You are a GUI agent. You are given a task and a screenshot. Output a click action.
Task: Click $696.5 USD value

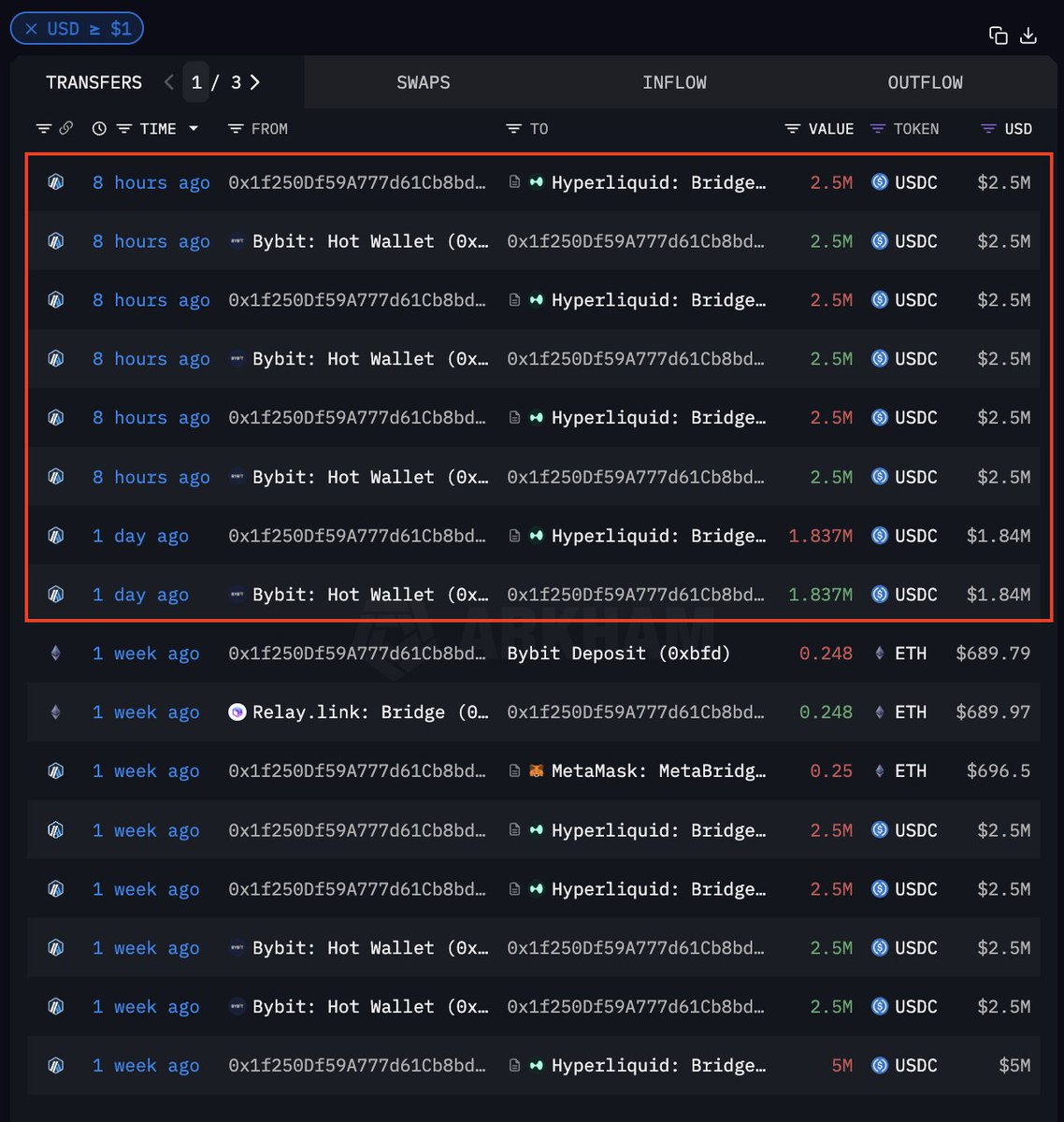click(x=999, y=771)
